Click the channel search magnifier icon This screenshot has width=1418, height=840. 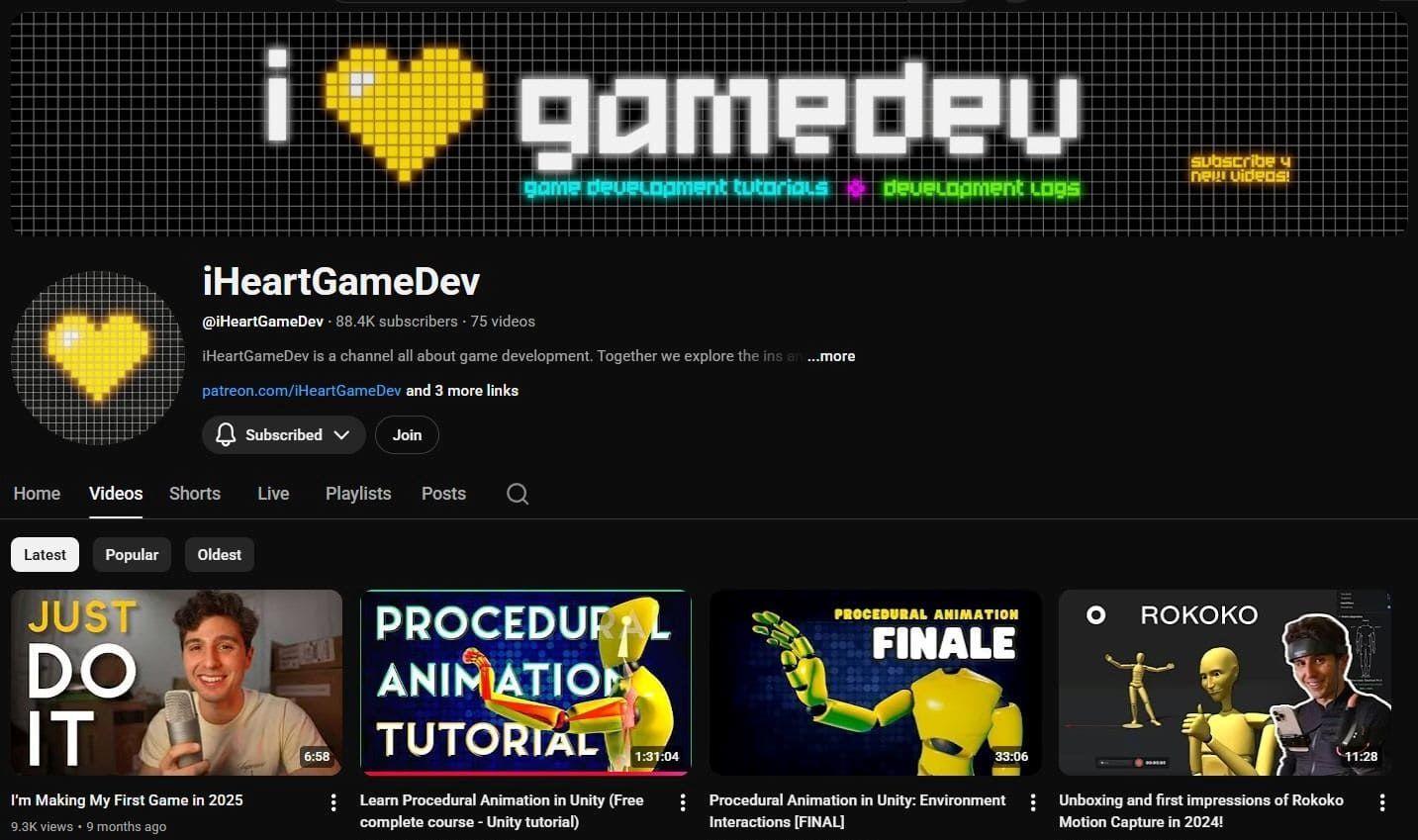pyautogui.click(x=518, y=494)
